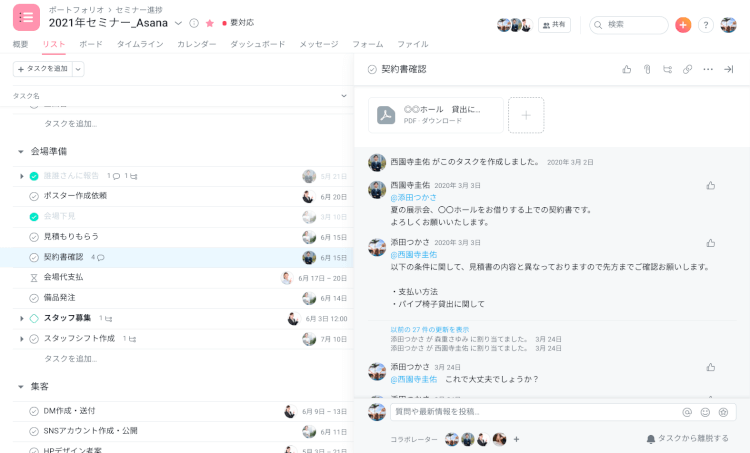This screenshot has height=453, width=750.
Task: Open the emoji picker in comment box
Action: (x=705, y=412)
